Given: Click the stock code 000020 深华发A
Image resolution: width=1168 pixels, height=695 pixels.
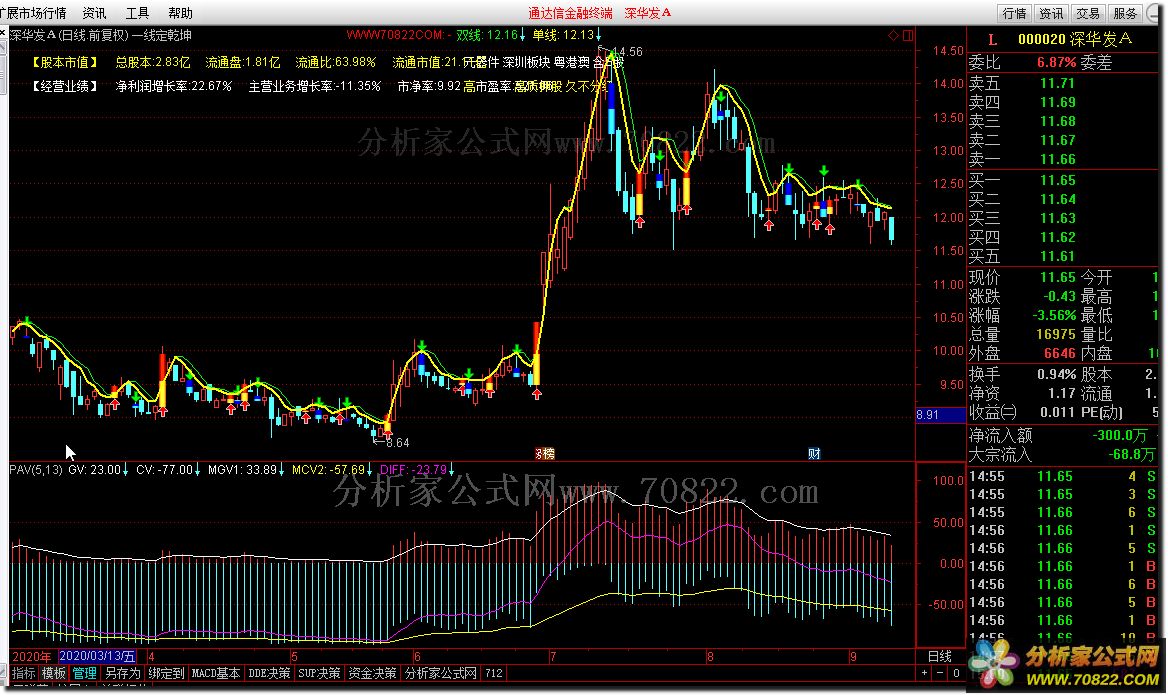Looking at the screenshot, I should (1075, 39).
